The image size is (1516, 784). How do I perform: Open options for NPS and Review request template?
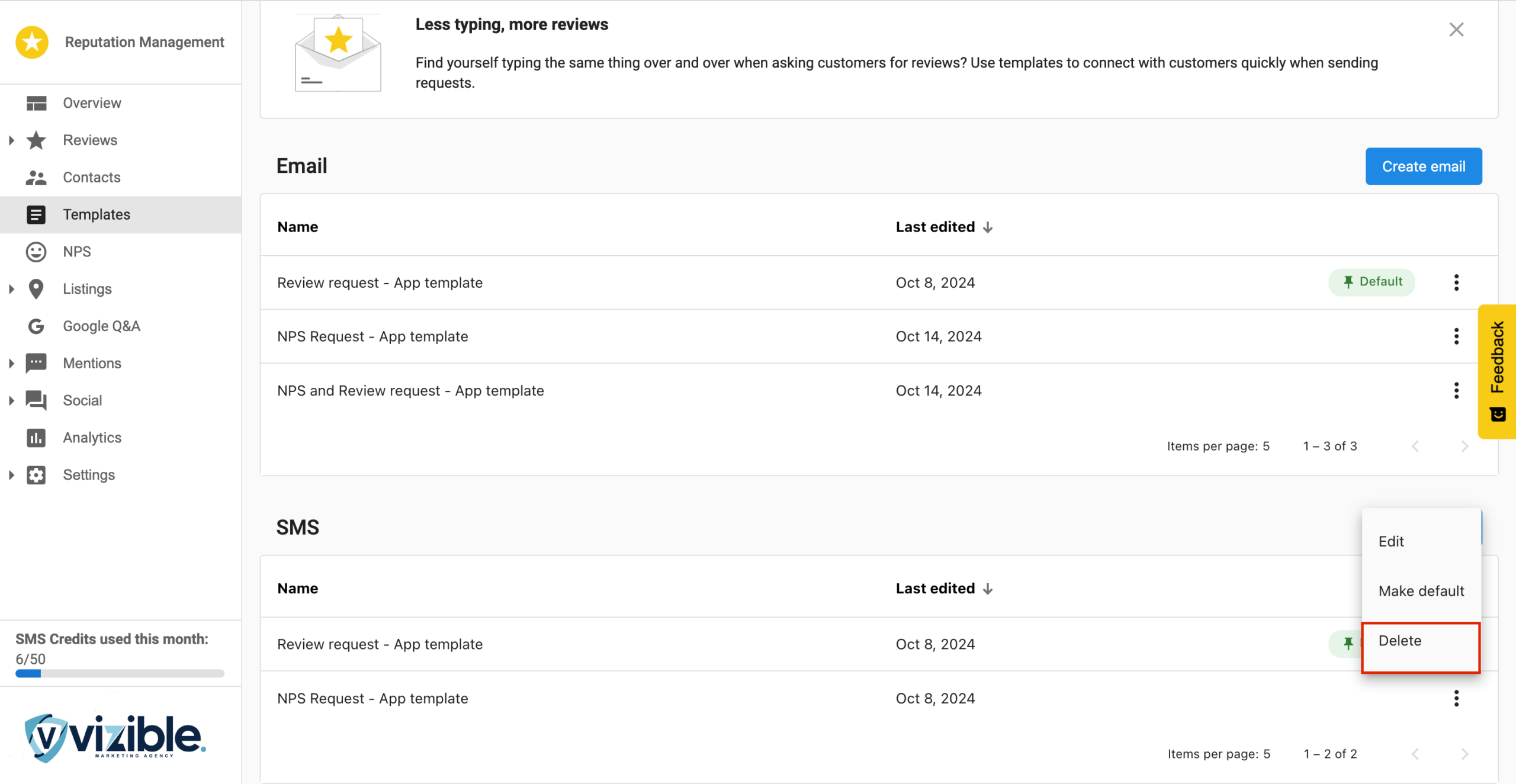1456,390
